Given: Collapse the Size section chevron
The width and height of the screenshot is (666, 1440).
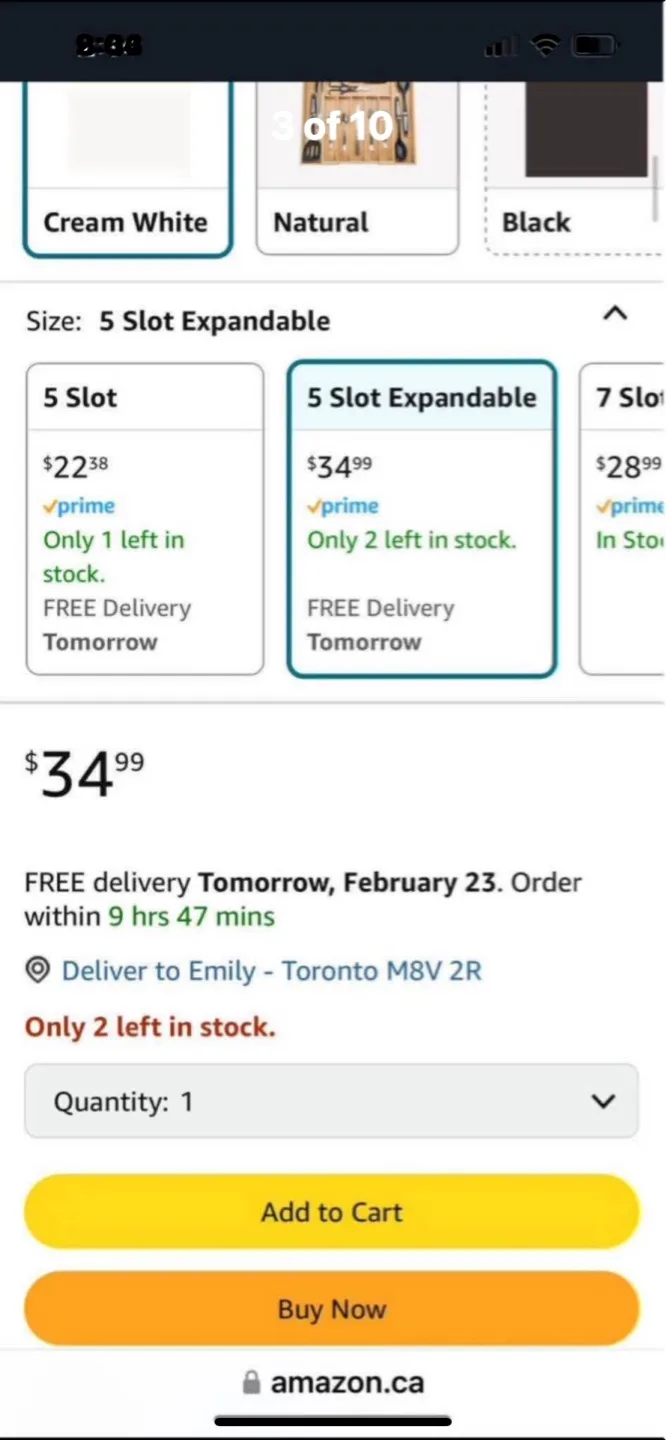Looking at the screenshot, I should pos(615,314).
